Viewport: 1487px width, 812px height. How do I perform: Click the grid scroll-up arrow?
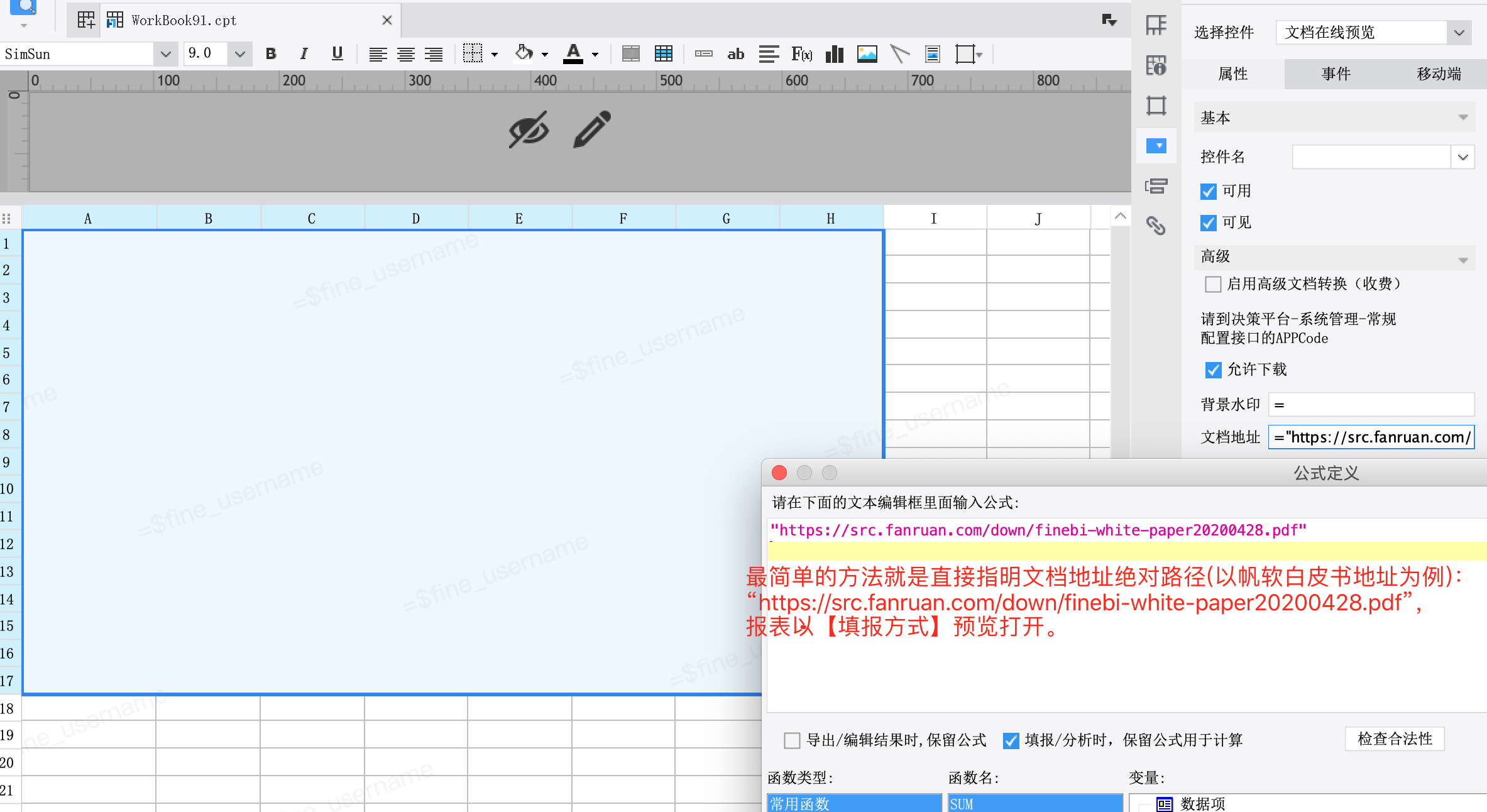pos(1121,216)
